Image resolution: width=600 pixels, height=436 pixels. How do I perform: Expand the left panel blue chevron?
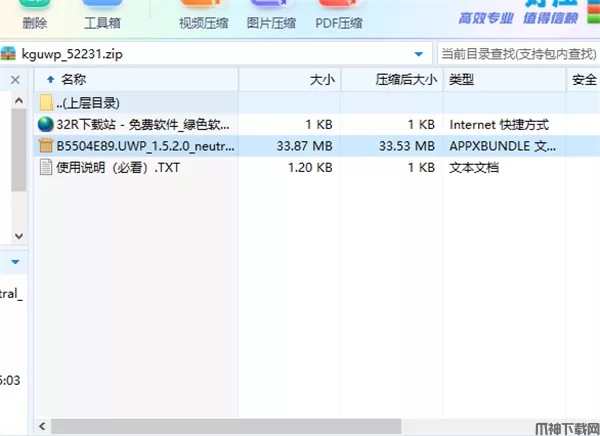click(15, 262)
